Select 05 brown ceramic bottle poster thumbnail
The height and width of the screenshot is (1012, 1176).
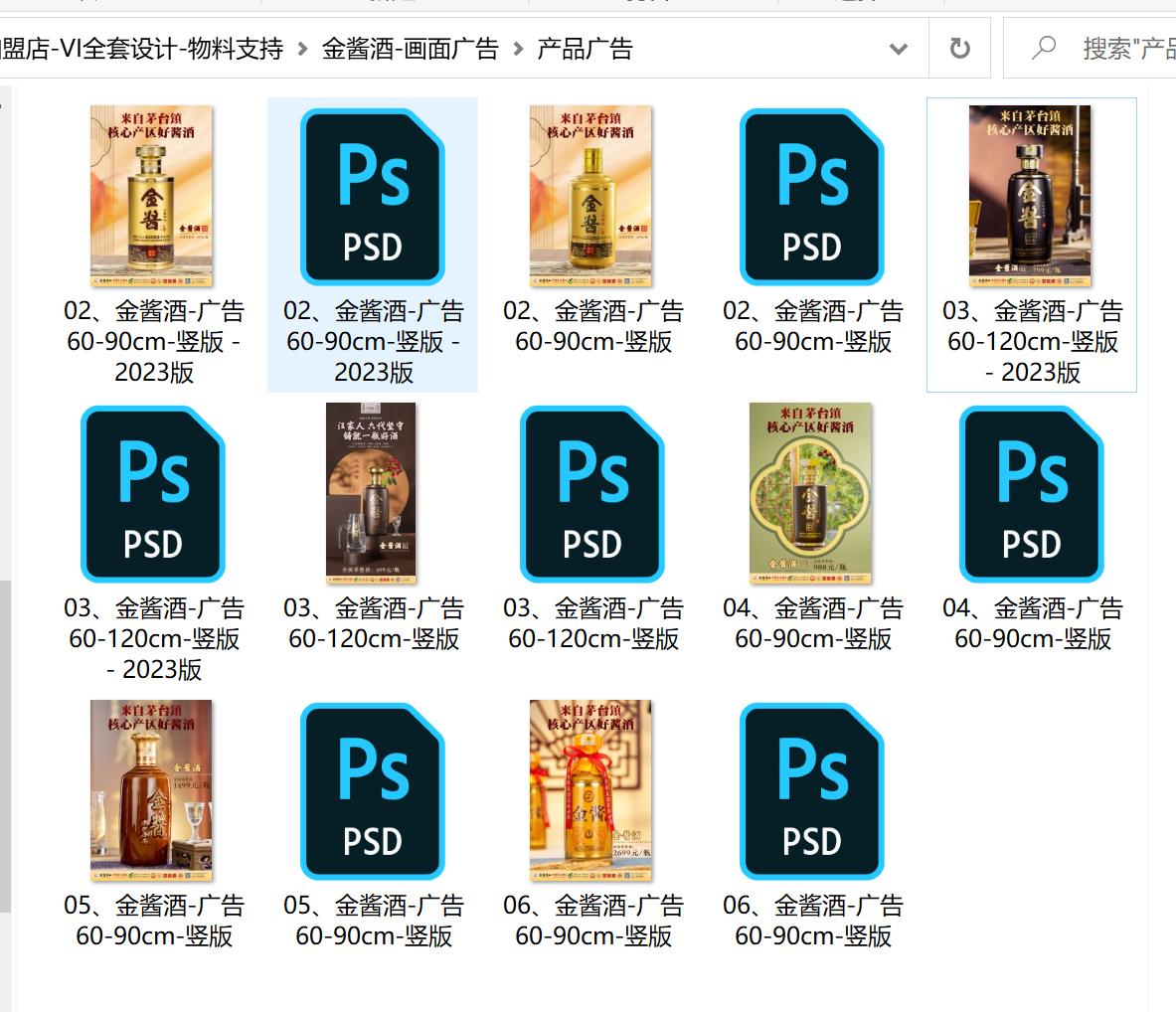(x=151, y=790)
